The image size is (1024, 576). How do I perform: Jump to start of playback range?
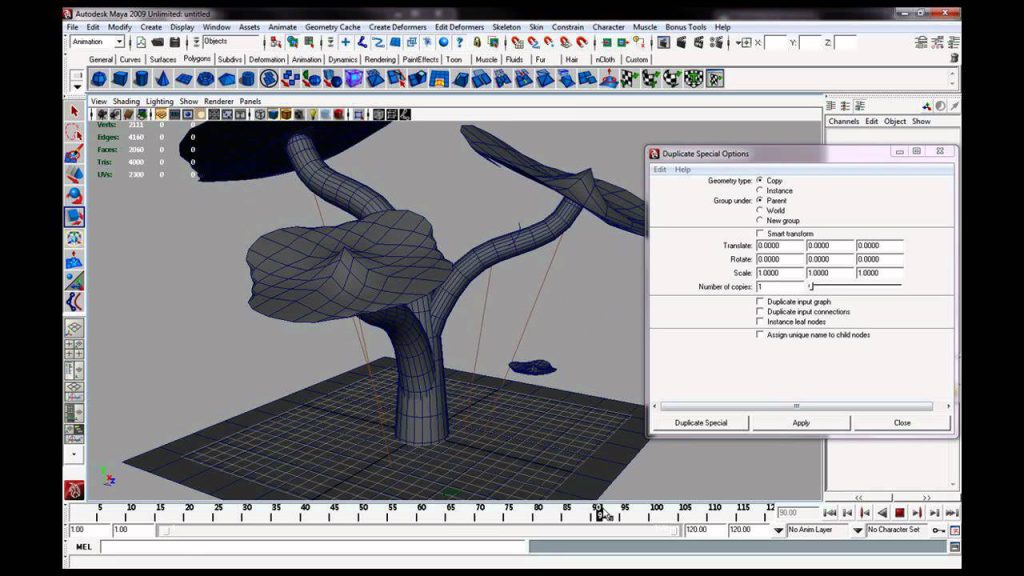(x=829, y=513)
